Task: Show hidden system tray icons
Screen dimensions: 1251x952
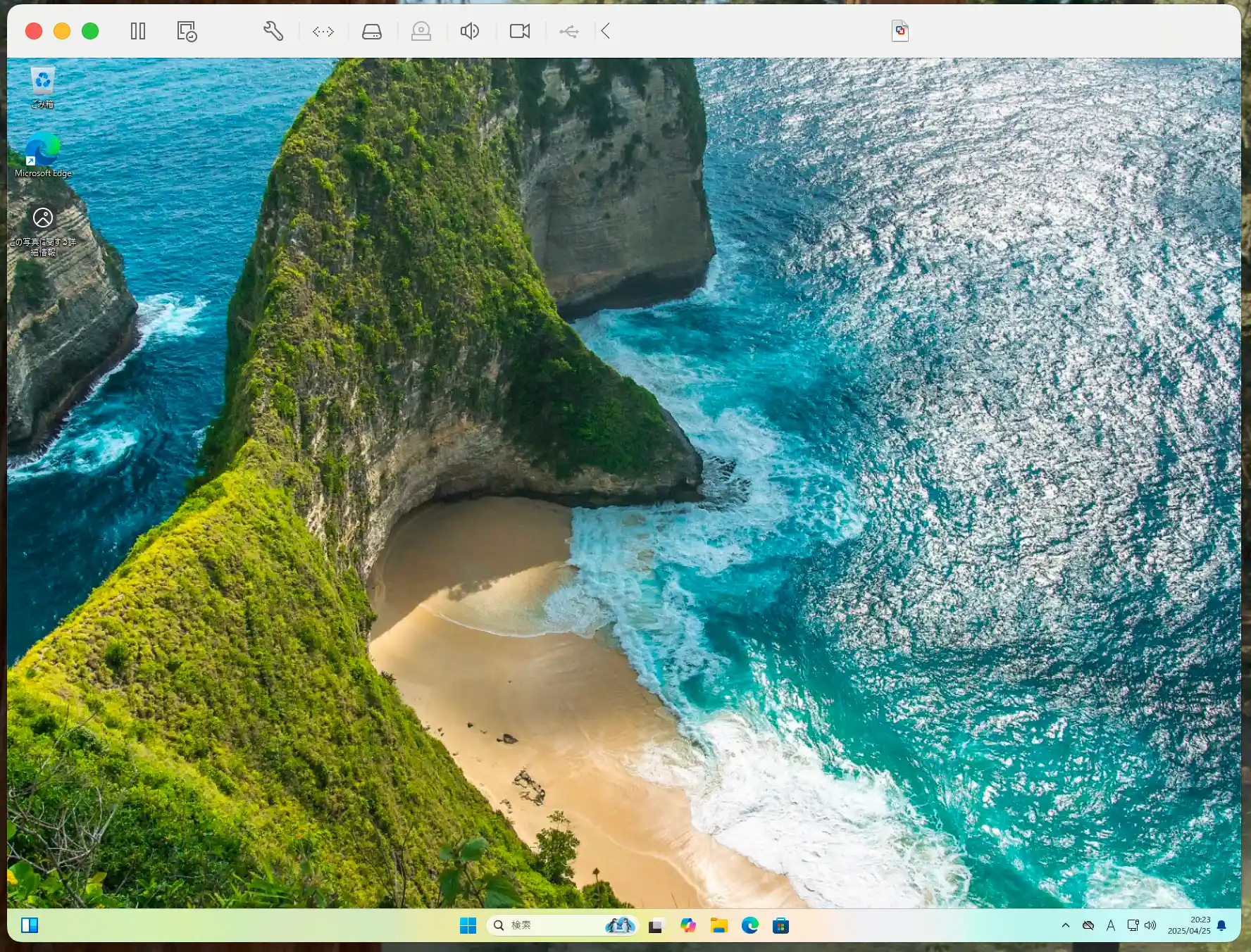Action: (1066, 925)
